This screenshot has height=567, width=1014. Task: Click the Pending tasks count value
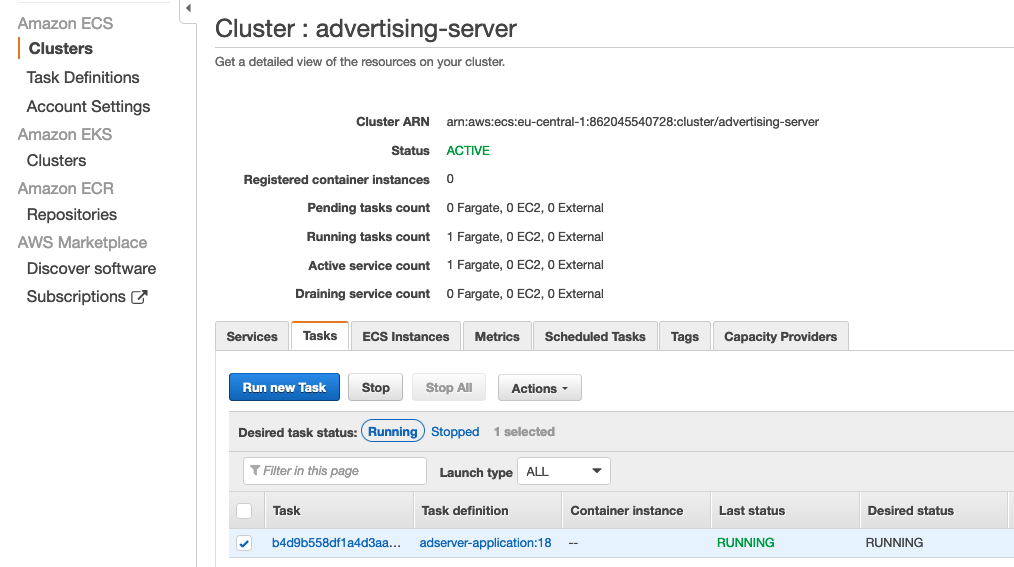click(524, 208)
